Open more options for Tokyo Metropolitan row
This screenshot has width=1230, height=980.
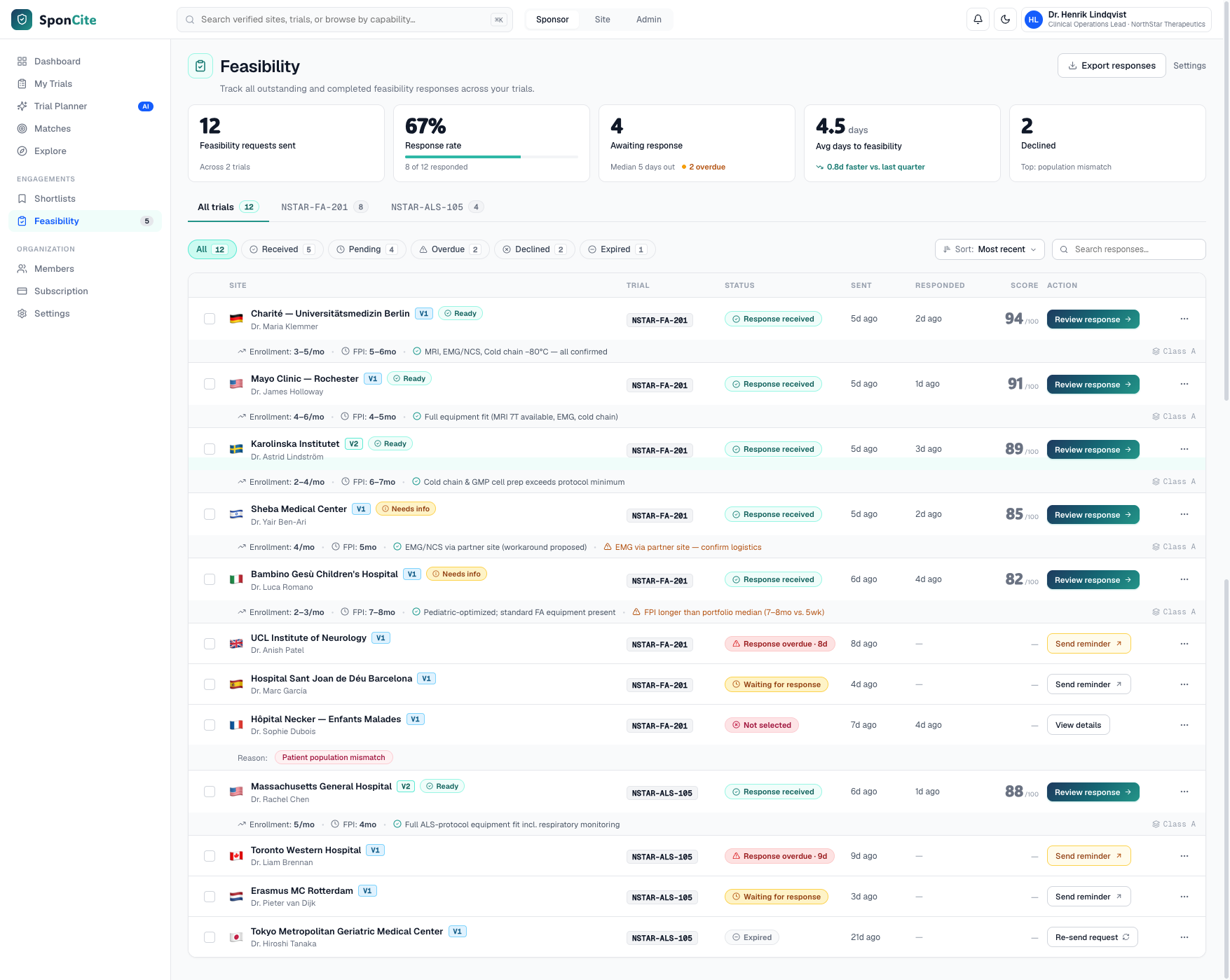coord(1184,937)
